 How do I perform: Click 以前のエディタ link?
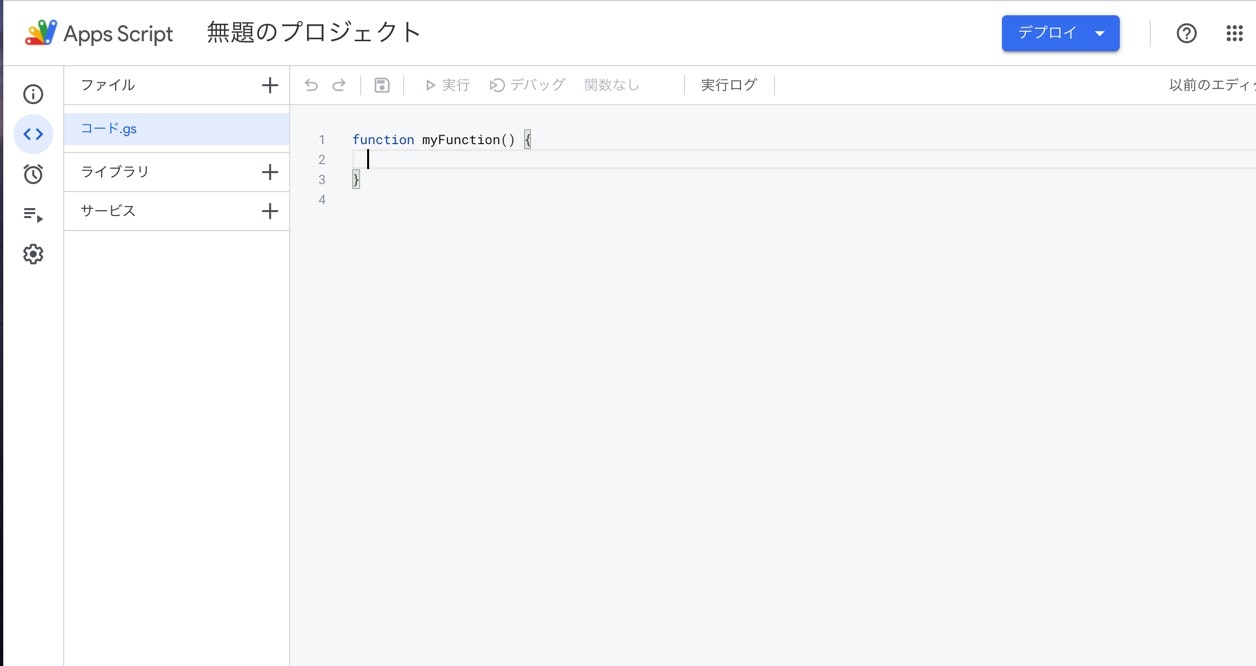pos(1210,85)
